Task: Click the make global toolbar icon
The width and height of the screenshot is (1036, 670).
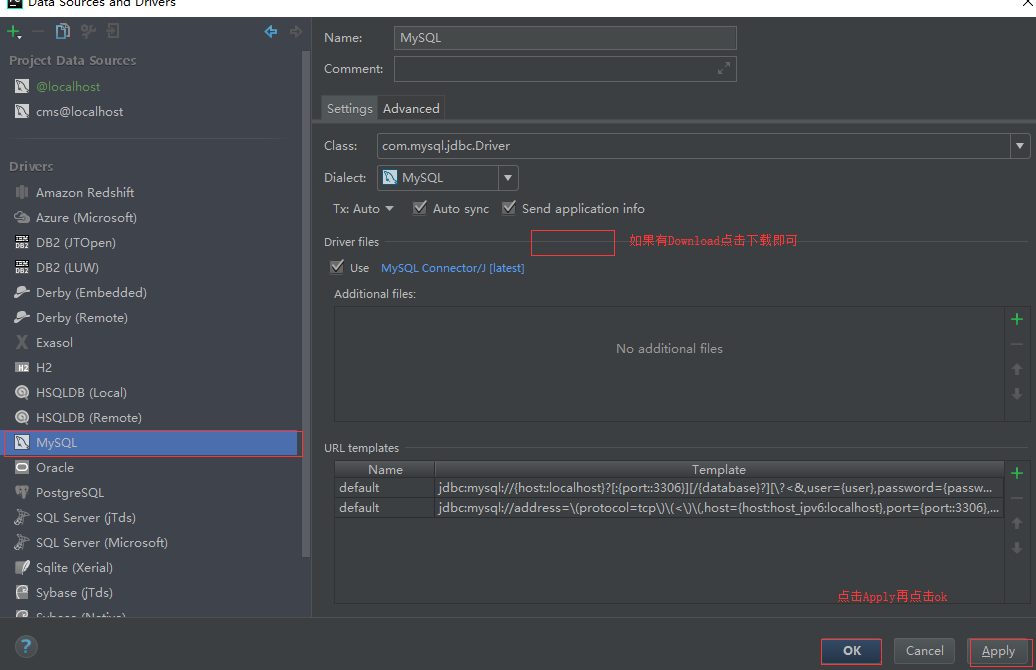Action: (x=113, y=31)
